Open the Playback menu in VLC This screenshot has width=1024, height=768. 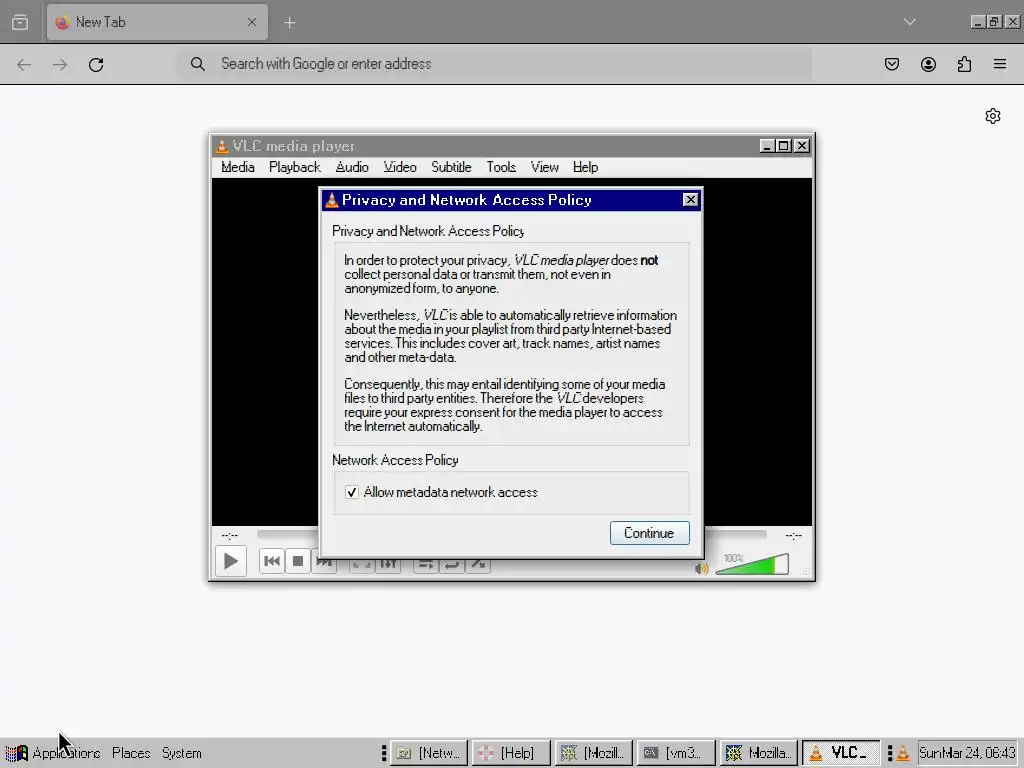[x=295, y=167]
